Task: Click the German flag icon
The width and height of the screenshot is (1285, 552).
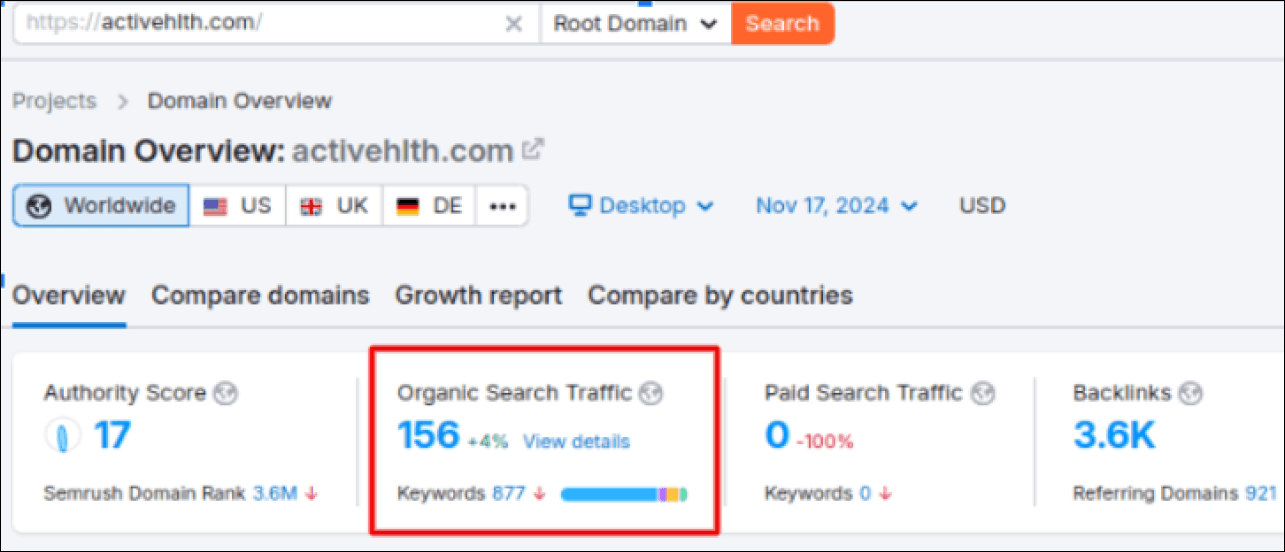Action: pyautogui.click(x=408, y=207)
